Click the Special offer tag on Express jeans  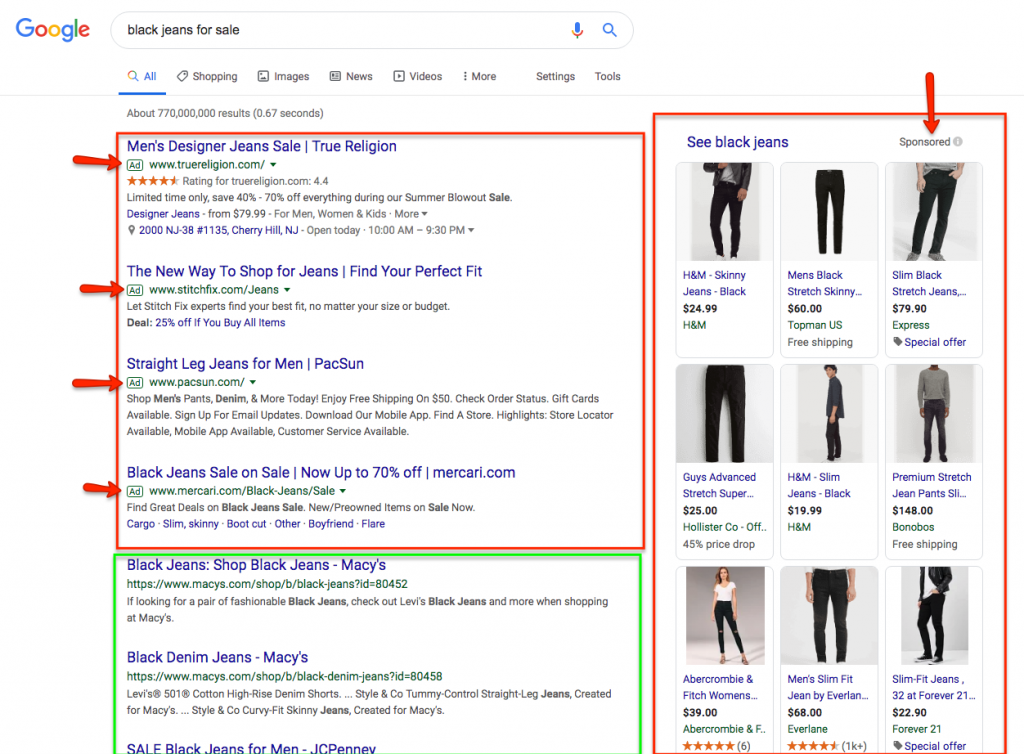click(x=929, y=342)
